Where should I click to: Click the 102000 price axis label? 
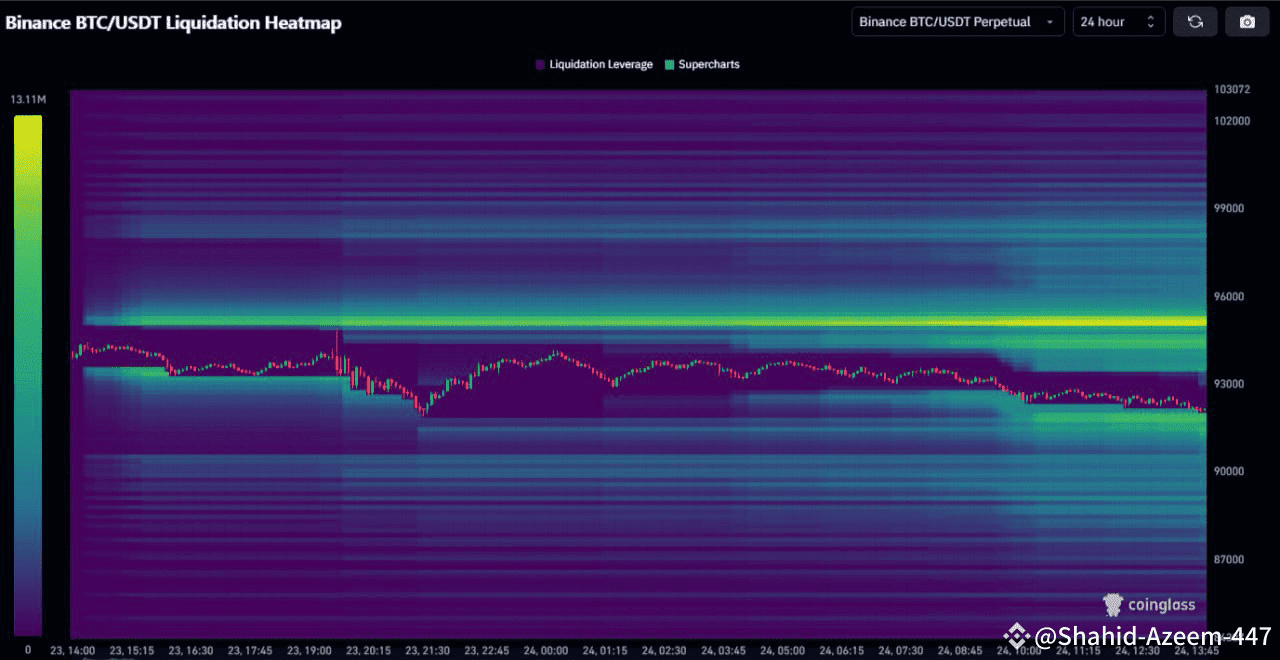(1232, 121)
